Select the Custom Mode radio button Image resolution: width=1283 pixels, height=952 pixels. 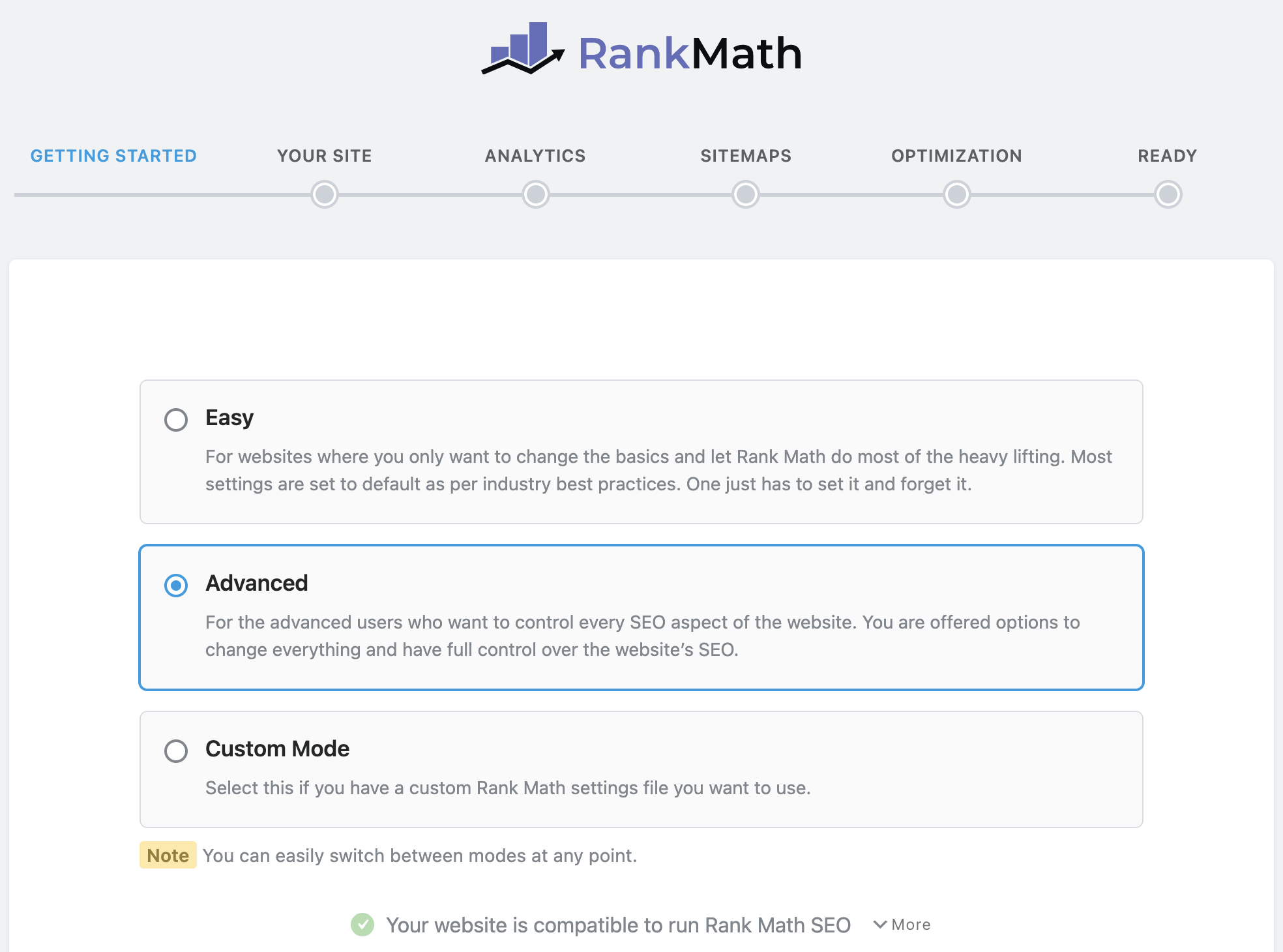click(176, 751)
